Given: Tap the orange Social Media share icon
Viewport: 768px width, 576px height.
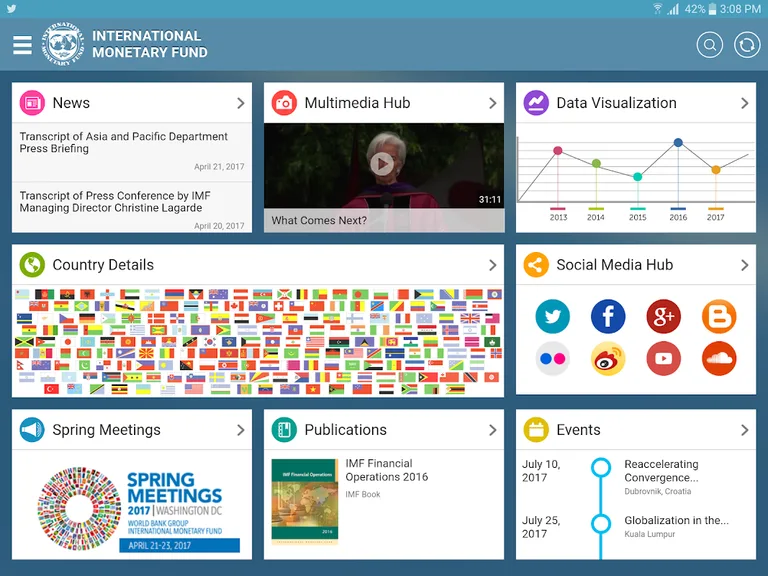Looking at the screenshot, I should [x=536, y=264].
